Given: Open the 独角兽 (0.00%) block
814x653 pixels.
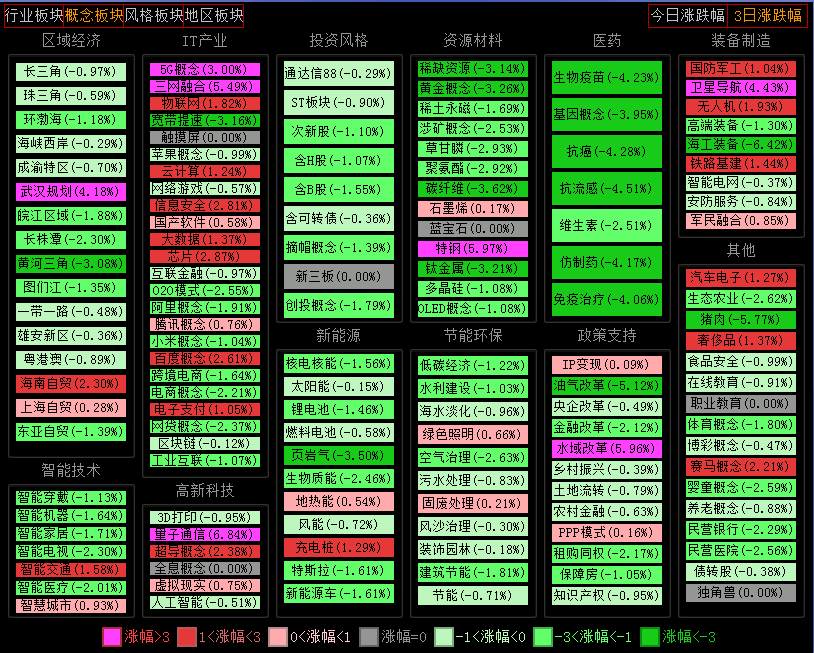Looking at the screenshot, I should pos(741,593).
